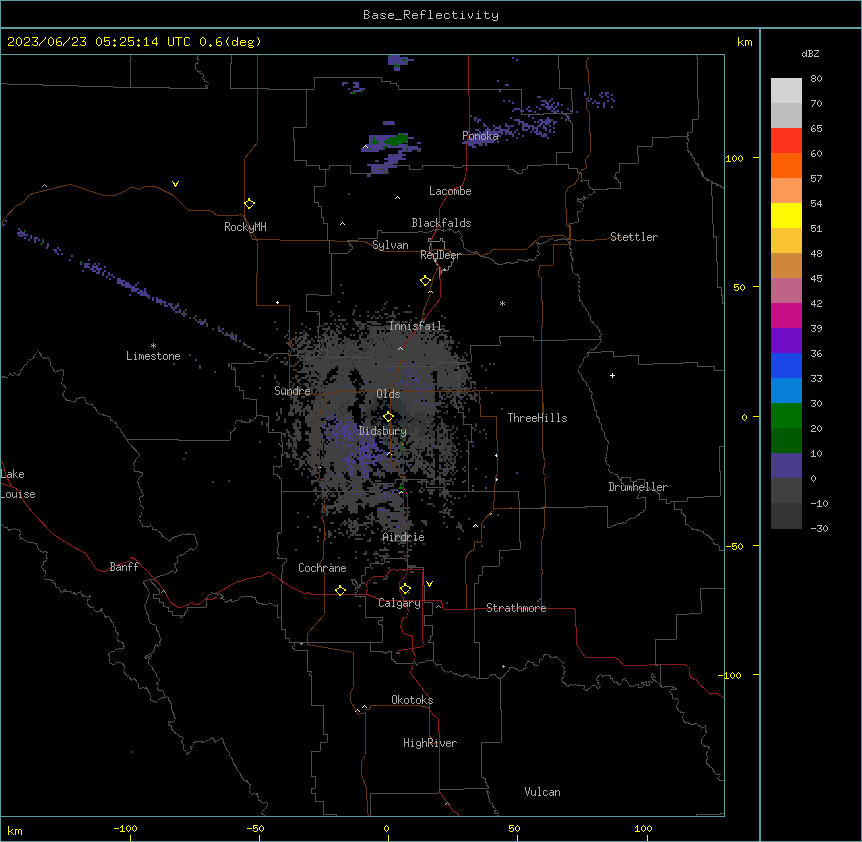Select the yellow V marker northwest of RockyMH
This screenshot has height=842, width=862.
175,184
